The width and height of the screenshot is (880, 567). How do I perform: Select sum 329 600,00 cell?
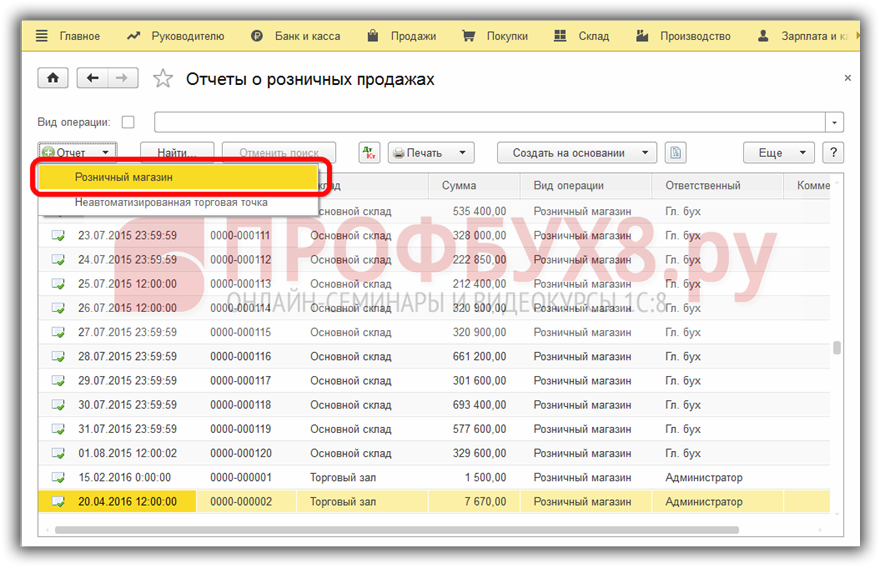coord(474,453)
